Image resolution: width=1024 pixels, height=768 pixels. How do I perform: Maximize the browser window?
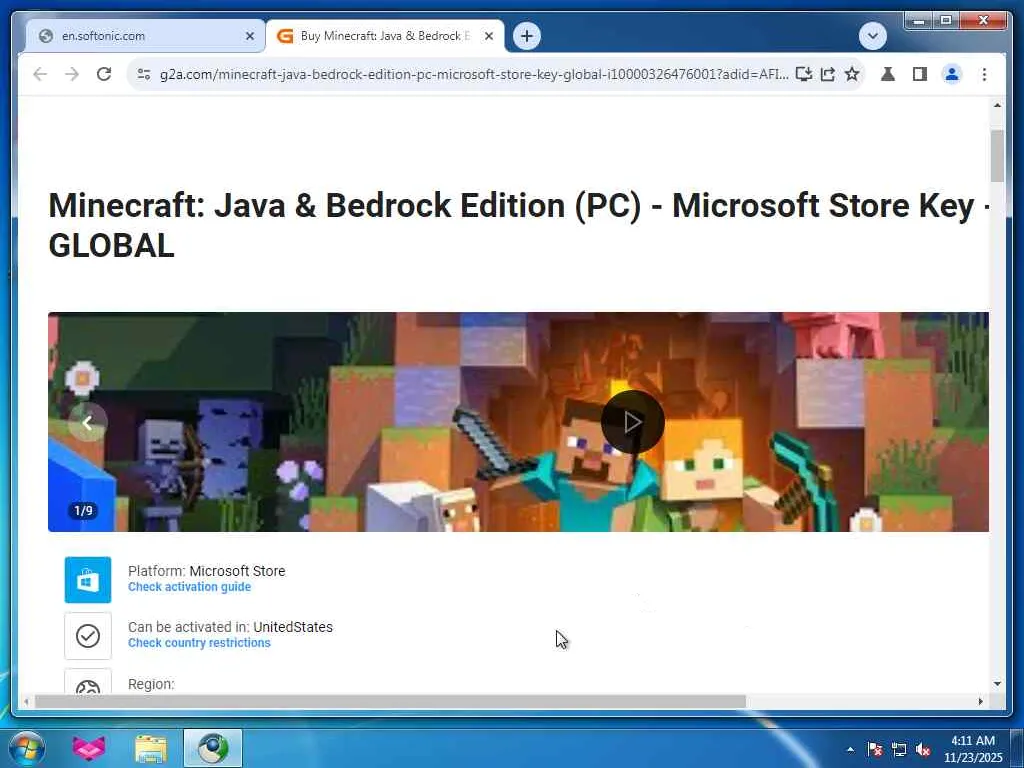[x=946, y=21]
